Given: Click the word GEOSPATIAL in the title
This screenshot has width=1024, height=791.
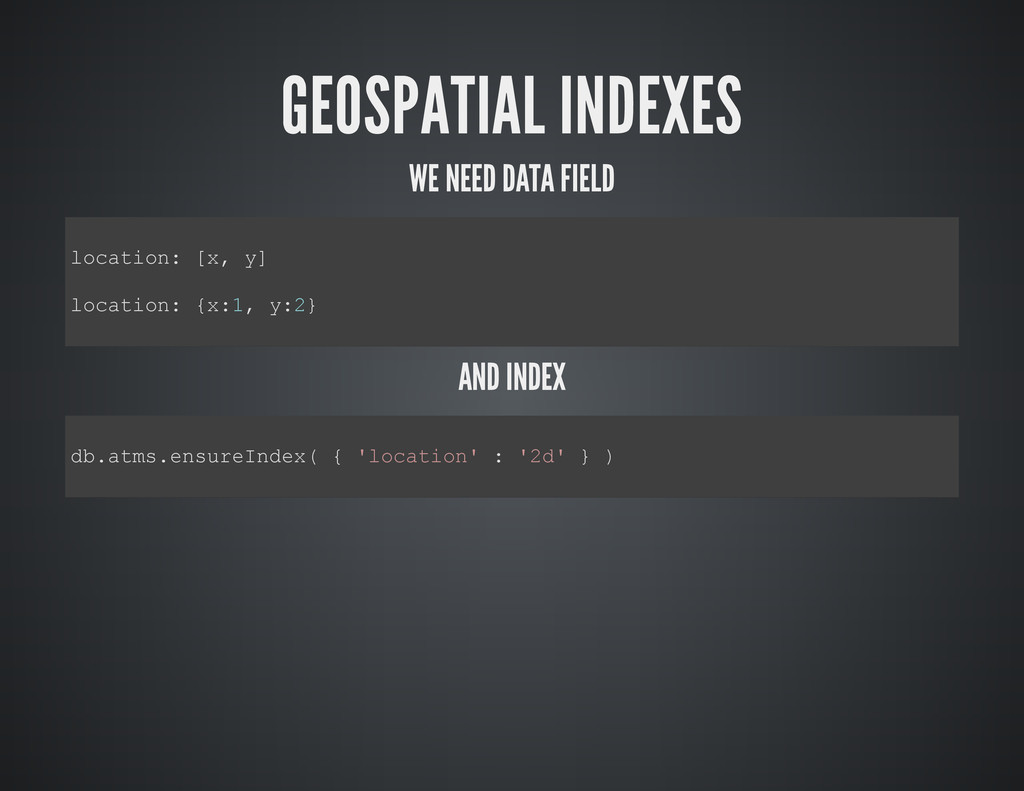Looking at the screenshot, I should 413,105.
